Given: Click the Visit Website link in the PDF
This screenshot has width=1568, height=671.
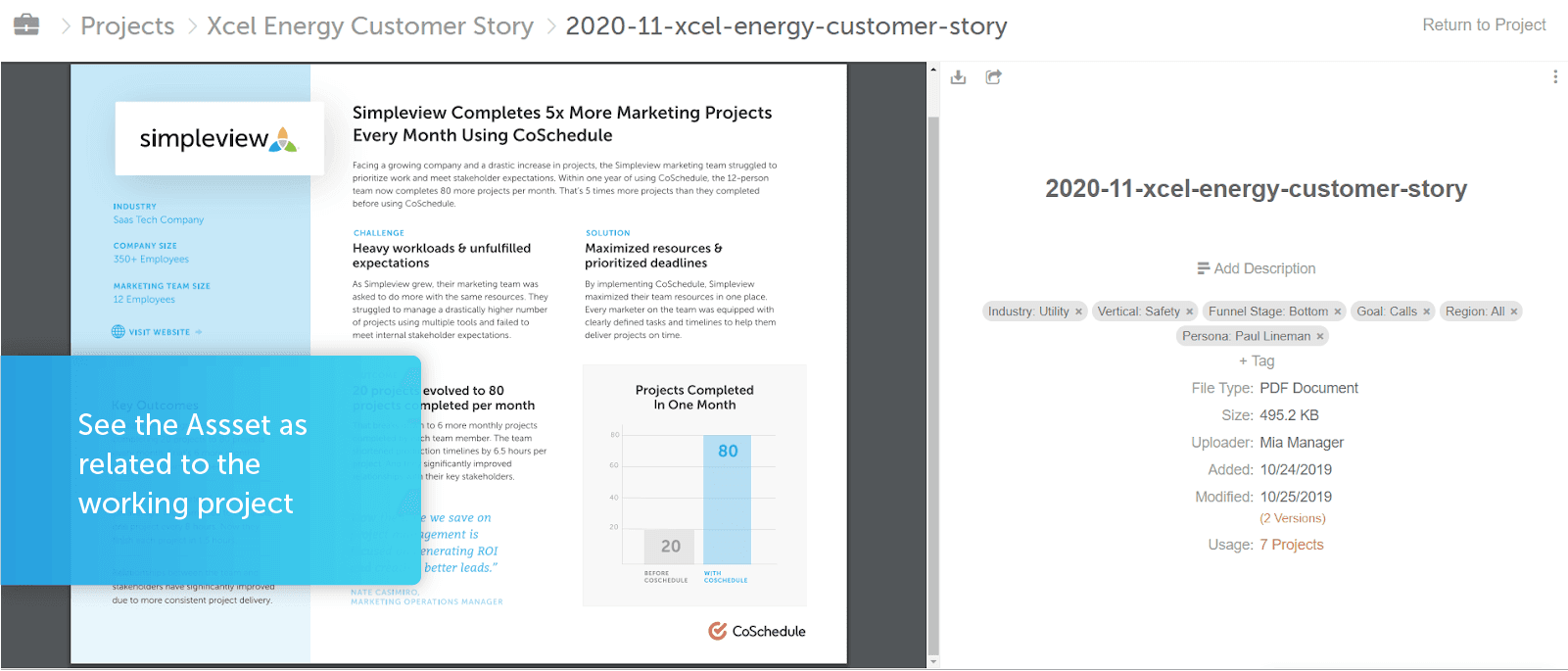Looking at the screenshot, I should pyautogui.click(x=160, y=332).
